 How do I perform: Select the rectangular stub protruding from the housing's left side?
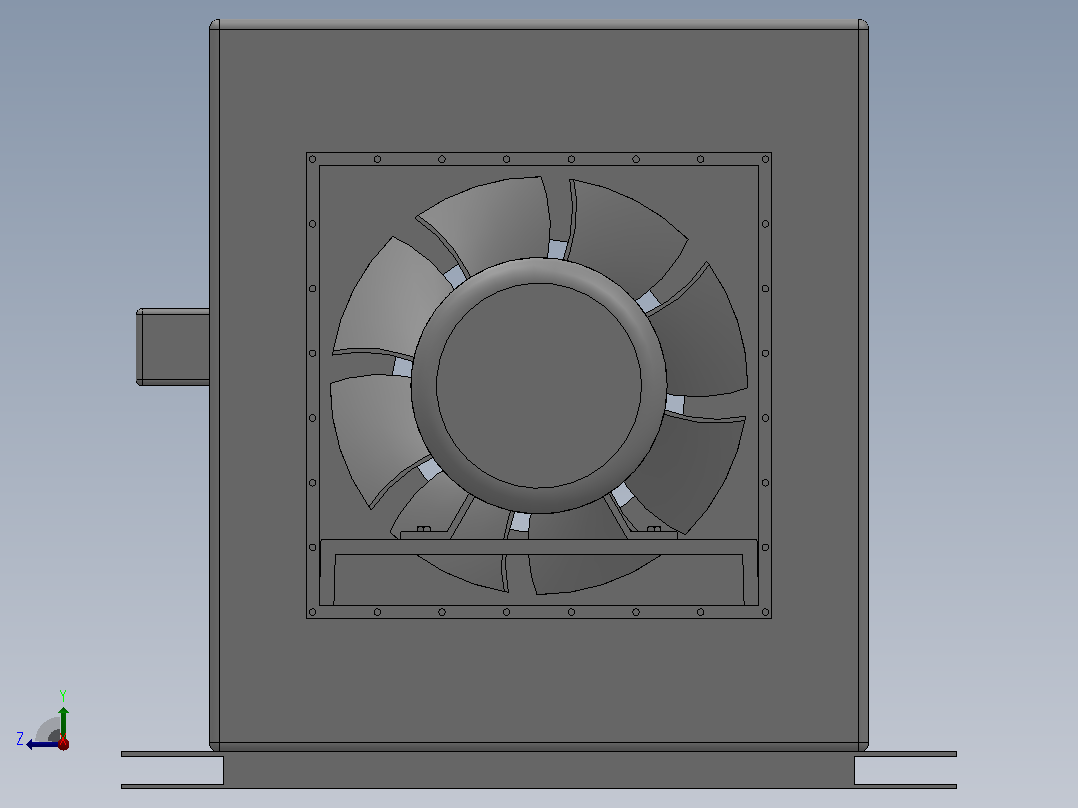[173, 347]
